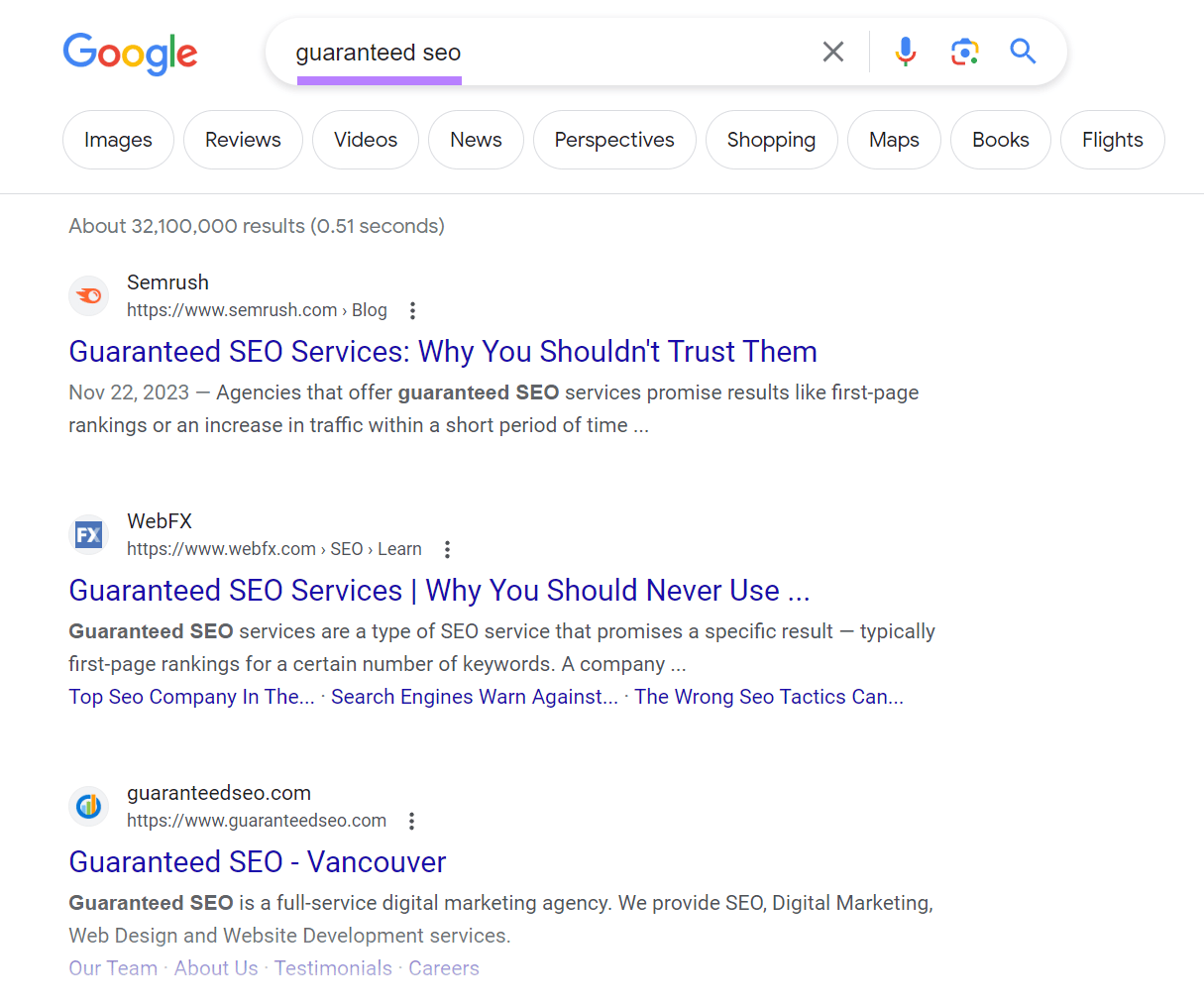Open the Semrush article about guaranteed SEO services
The height and width of the screenshot is (1008, 1204).
[x=442, y=352]
